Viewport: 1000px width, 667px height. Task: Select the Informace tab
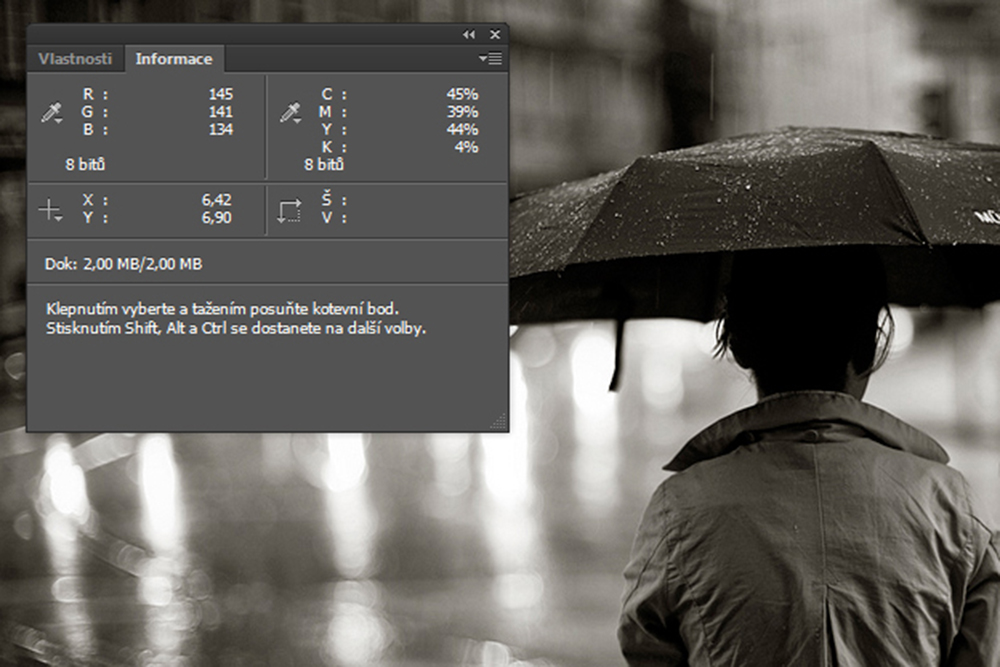click(x=174, y=59)
